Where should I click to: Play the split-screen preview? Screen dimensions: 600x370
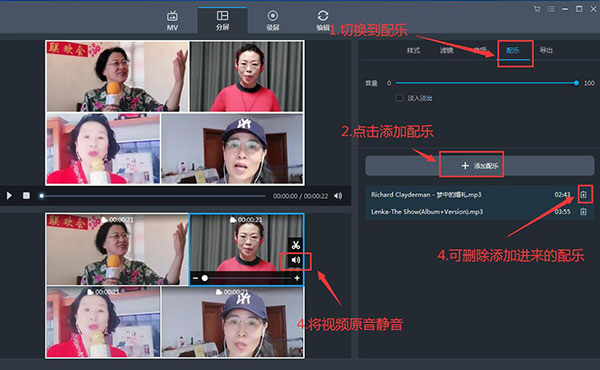[9, 196]
